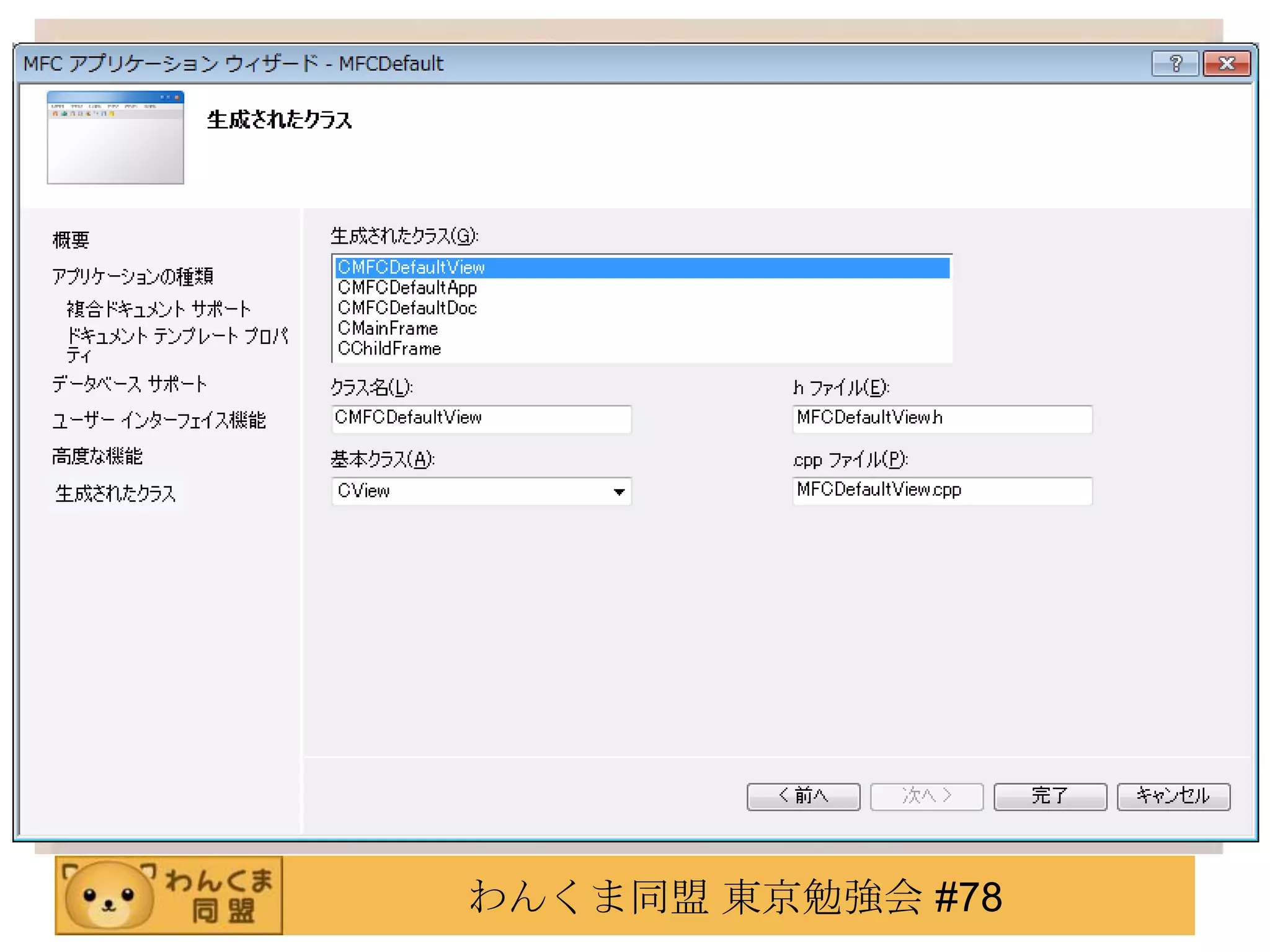Click the wizard preview thumbnail image
This screenshot has height=952, width=1270.
click(x=115, y=138)
